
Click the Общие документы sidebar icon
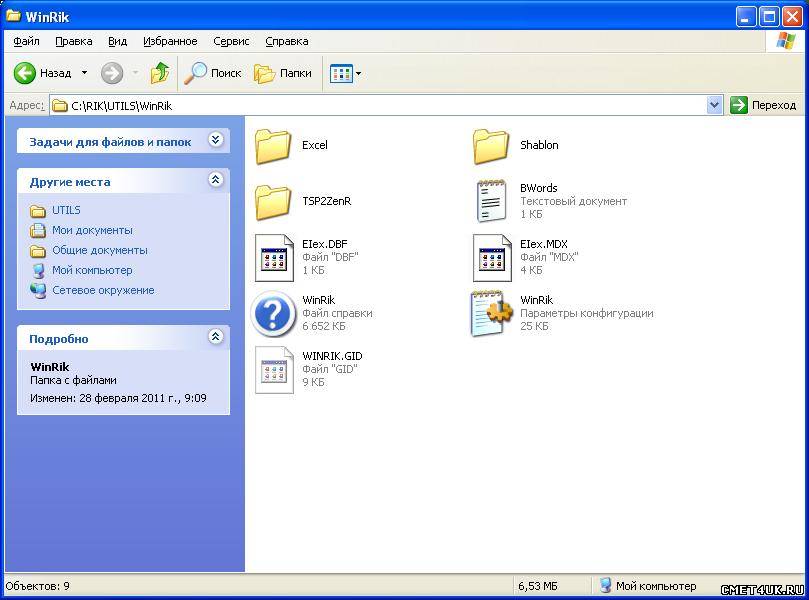pos(38,251)
